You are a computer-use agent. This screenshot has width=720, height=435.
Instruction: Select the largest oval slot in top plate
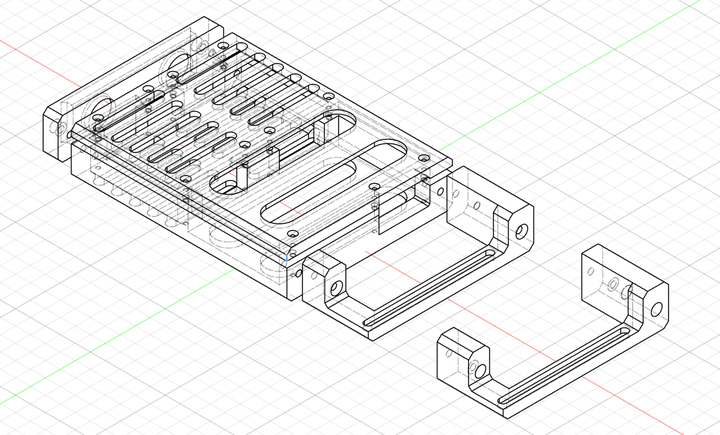334,182
